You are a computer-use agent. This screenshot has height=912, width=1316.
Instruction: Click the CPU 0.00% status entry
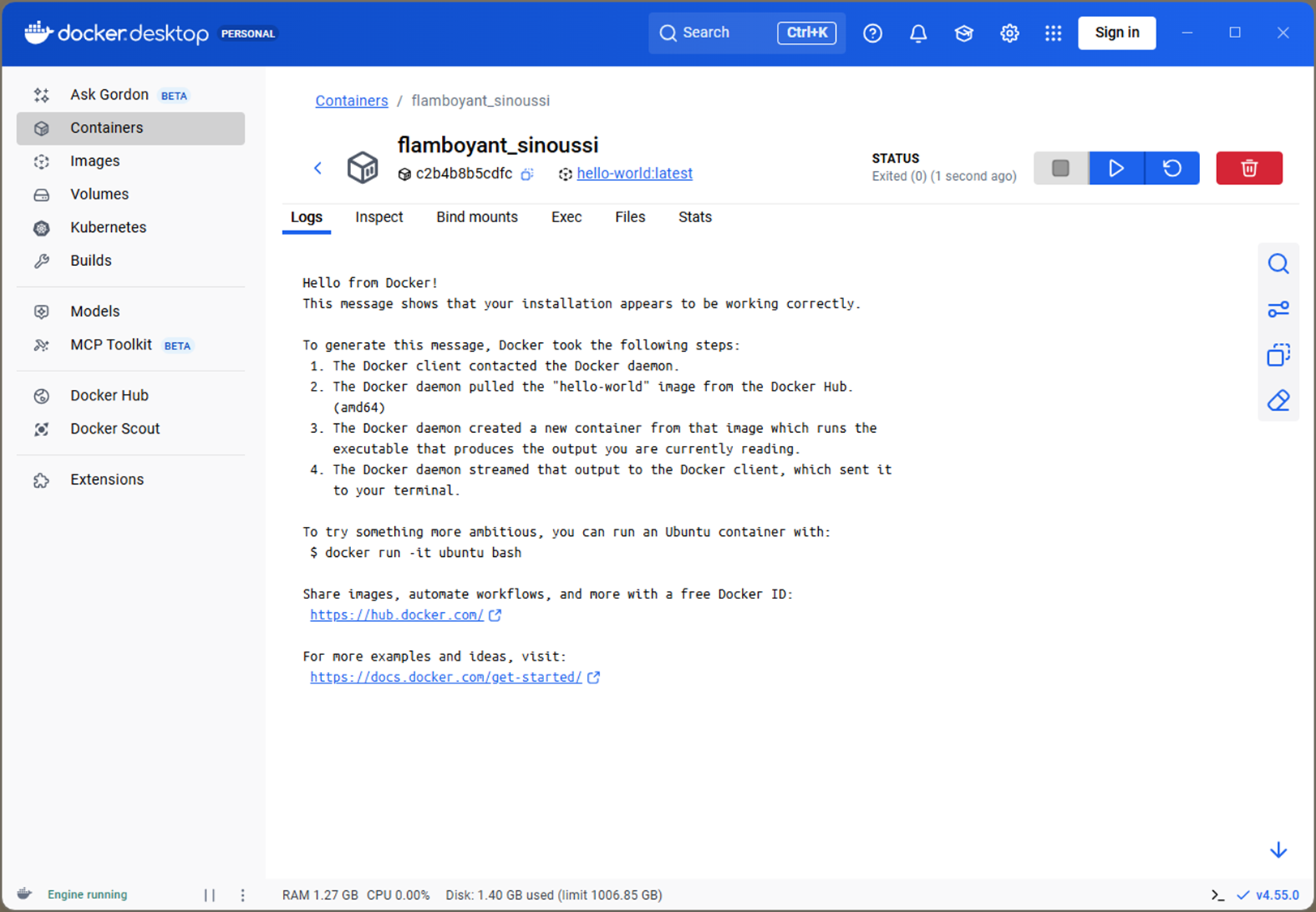[398, 895]
